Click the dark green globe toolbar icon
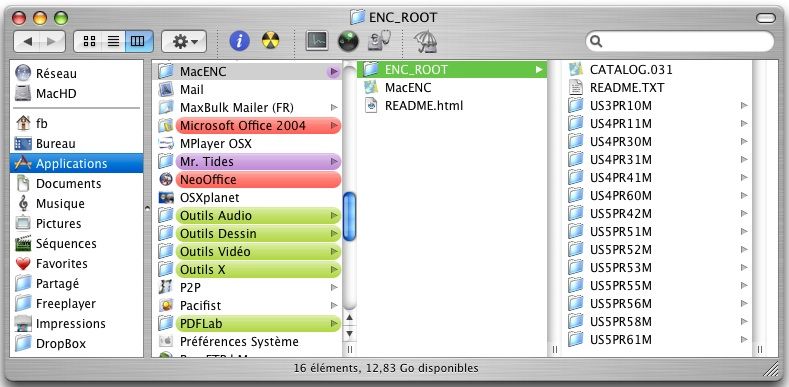The width and height of the screenshot is (789, 387). 348,42
